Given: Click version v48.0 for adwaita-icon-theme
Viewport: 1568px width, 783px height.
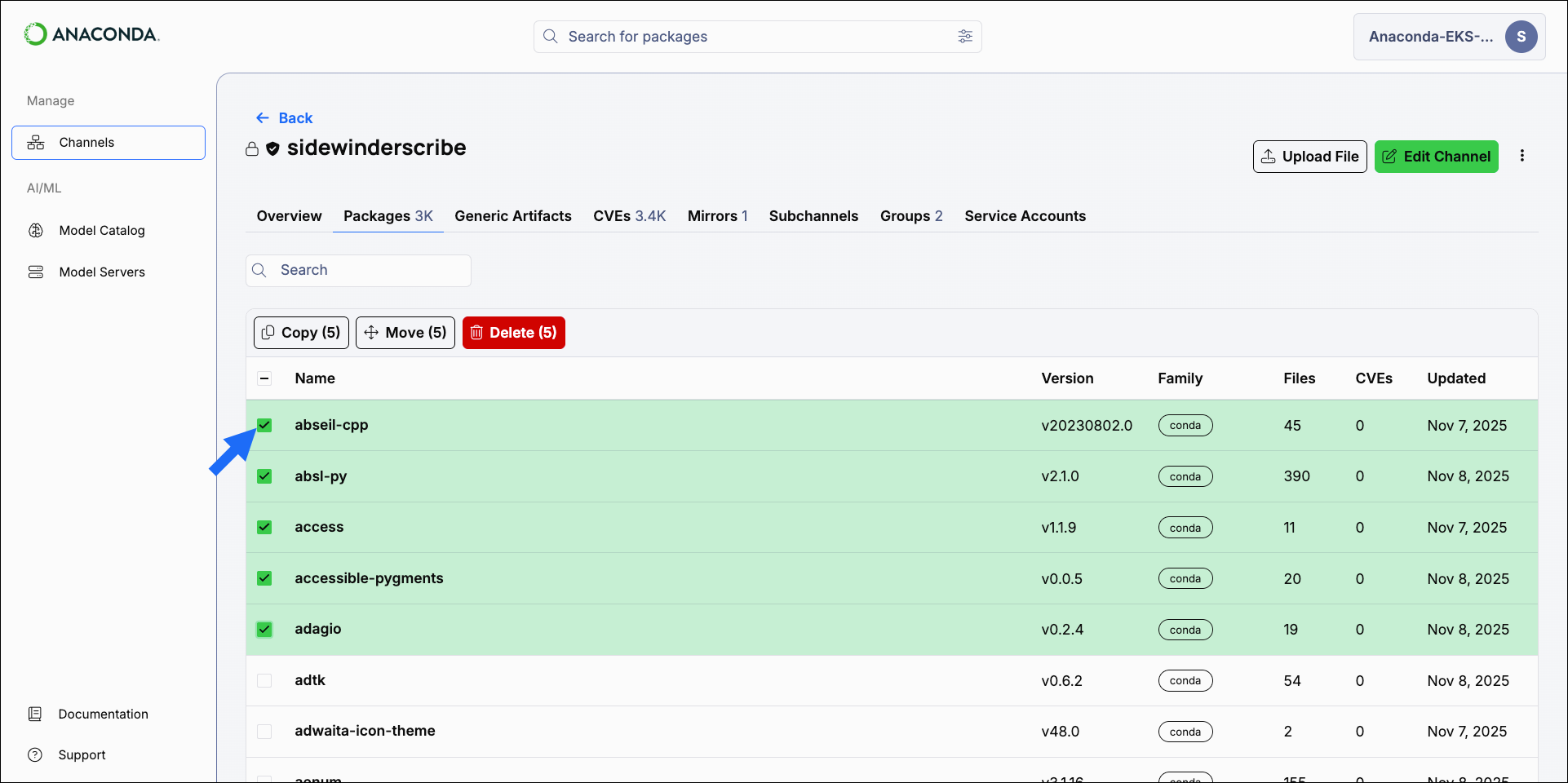Looking at the screenshot, I should click(x=1060, y=732).
